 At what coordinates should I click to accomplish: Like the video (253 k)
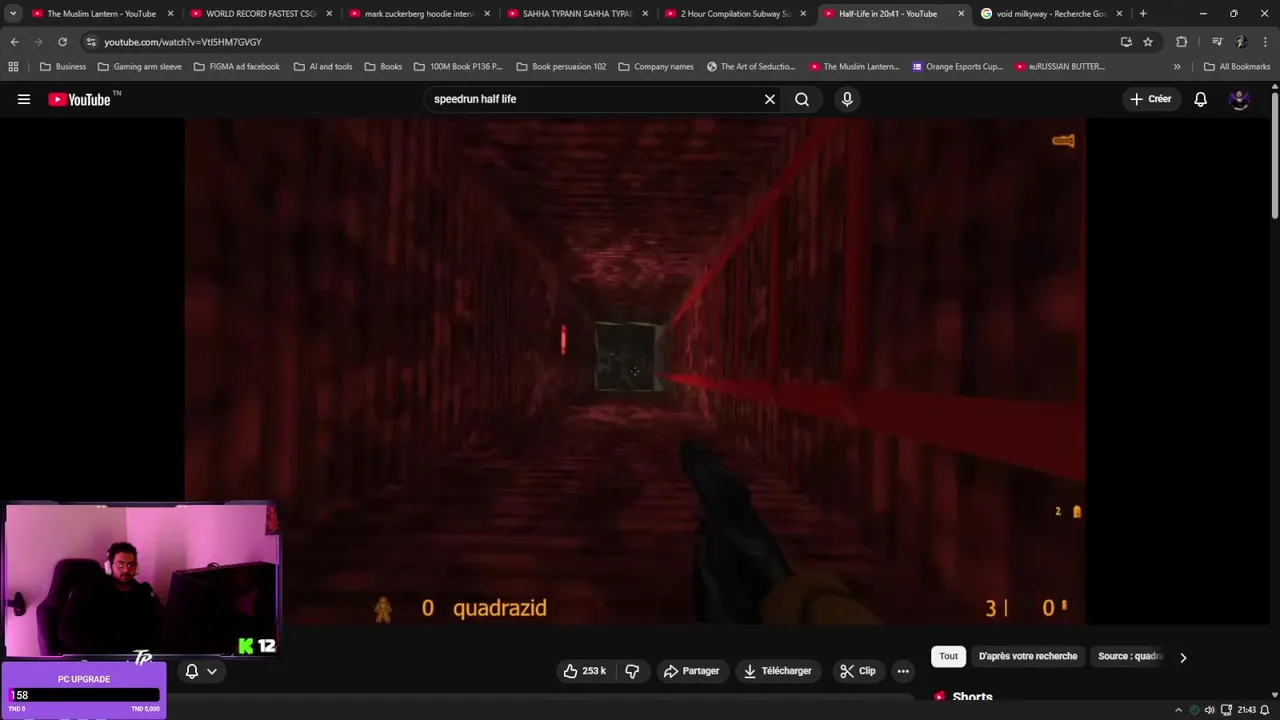pos(585,671)
